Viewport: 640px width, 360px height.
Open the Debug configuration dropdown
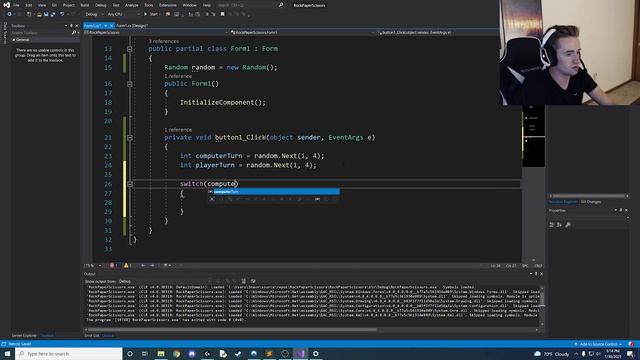point(93,14)
